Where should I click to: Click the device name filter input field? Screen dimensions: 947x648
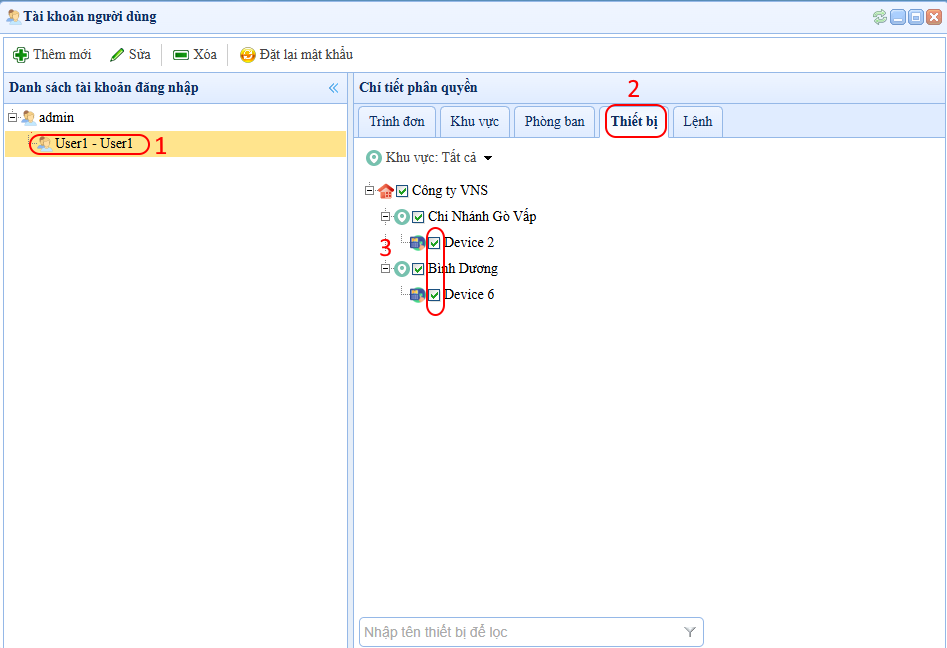pos(520,632)
